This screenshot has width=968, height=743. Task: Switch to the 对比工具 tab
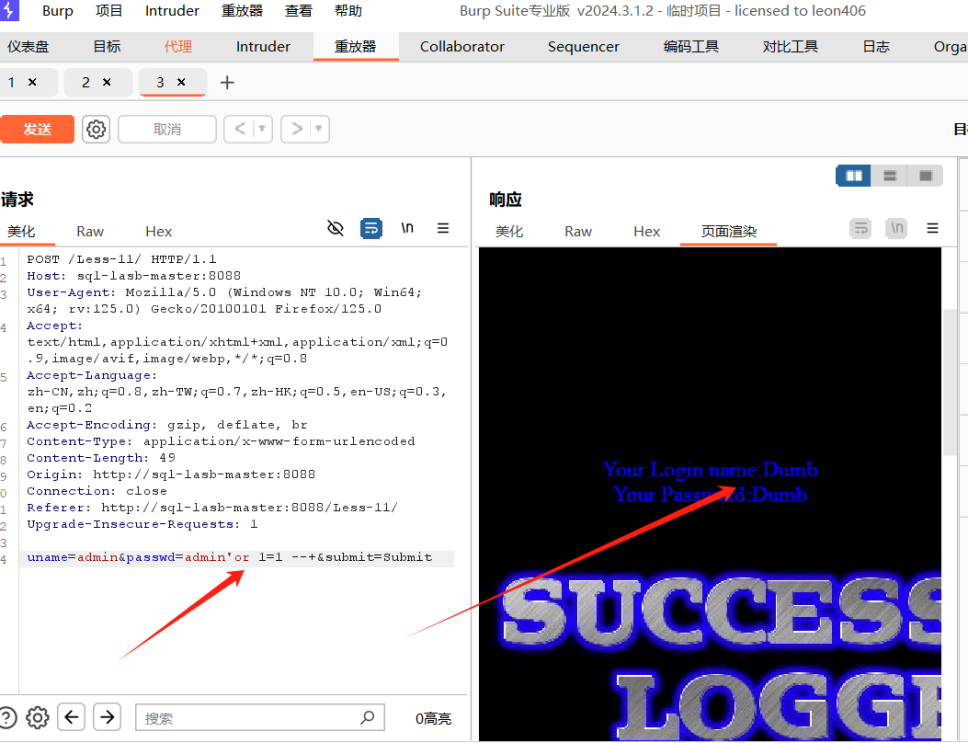(790, 46)
